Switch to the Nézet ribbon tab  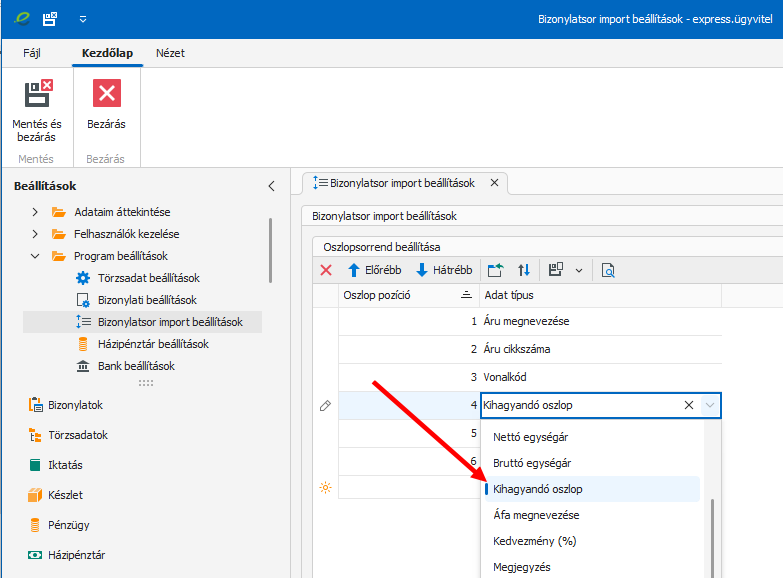171,53
